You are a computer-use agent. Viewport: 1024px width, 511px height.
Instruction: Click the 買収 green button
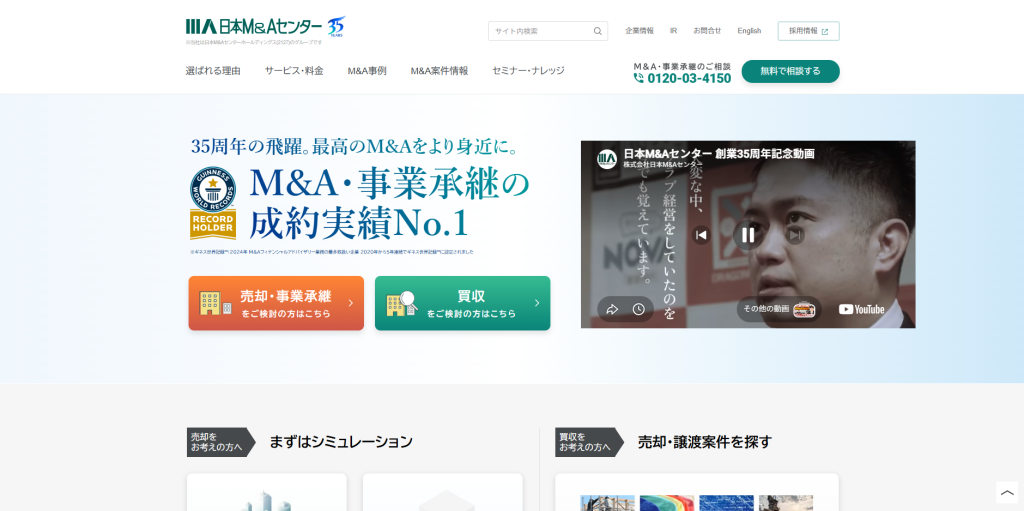(x=462, y=303)
